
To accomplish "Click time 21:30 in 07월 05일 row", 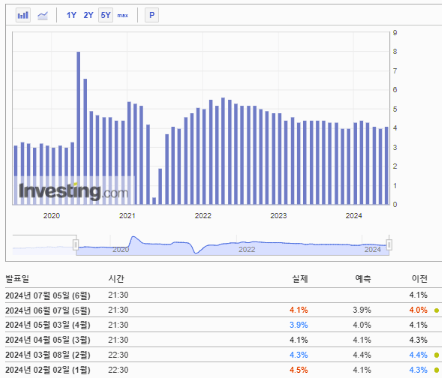I will click(x=118, y=295).
